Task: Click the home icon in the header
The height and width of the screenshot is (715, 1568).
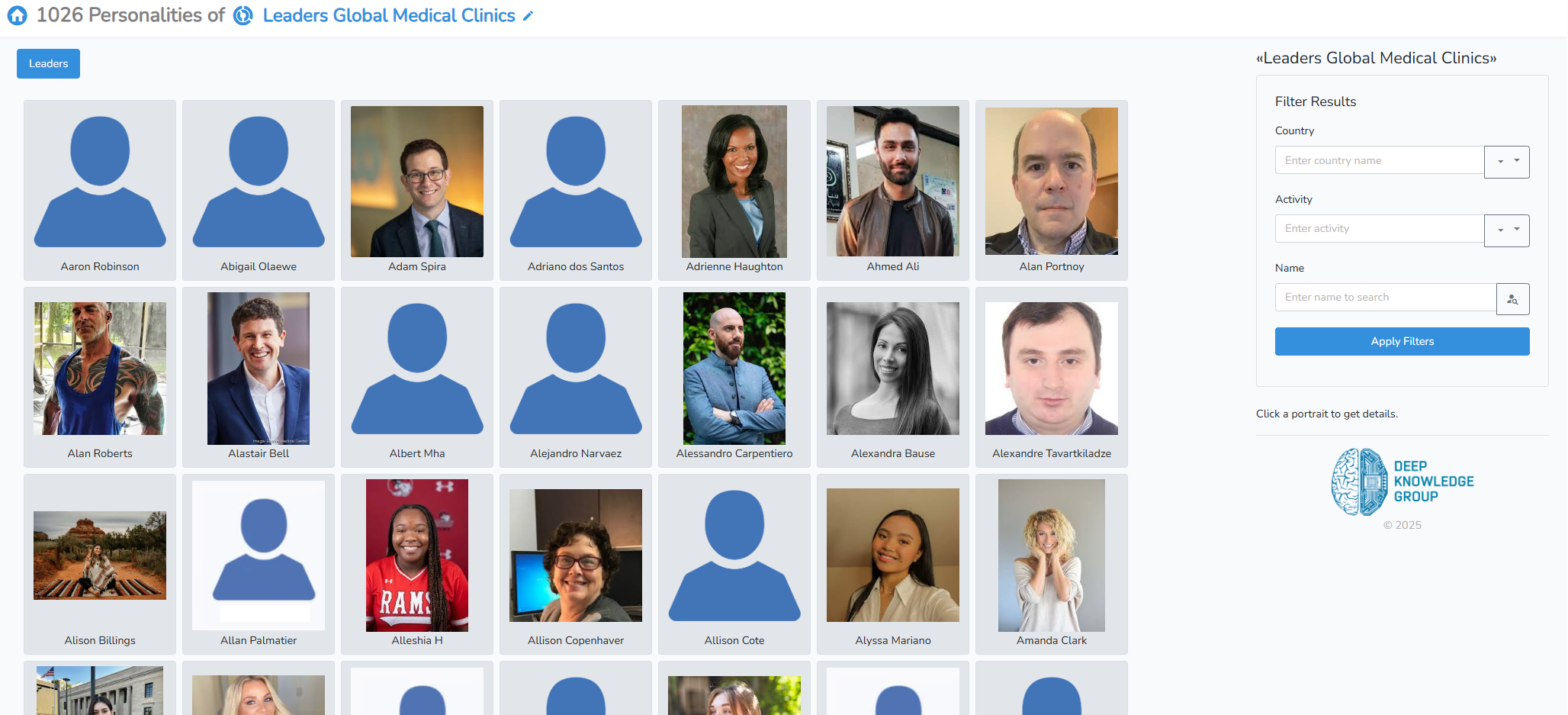Action: 17,15
